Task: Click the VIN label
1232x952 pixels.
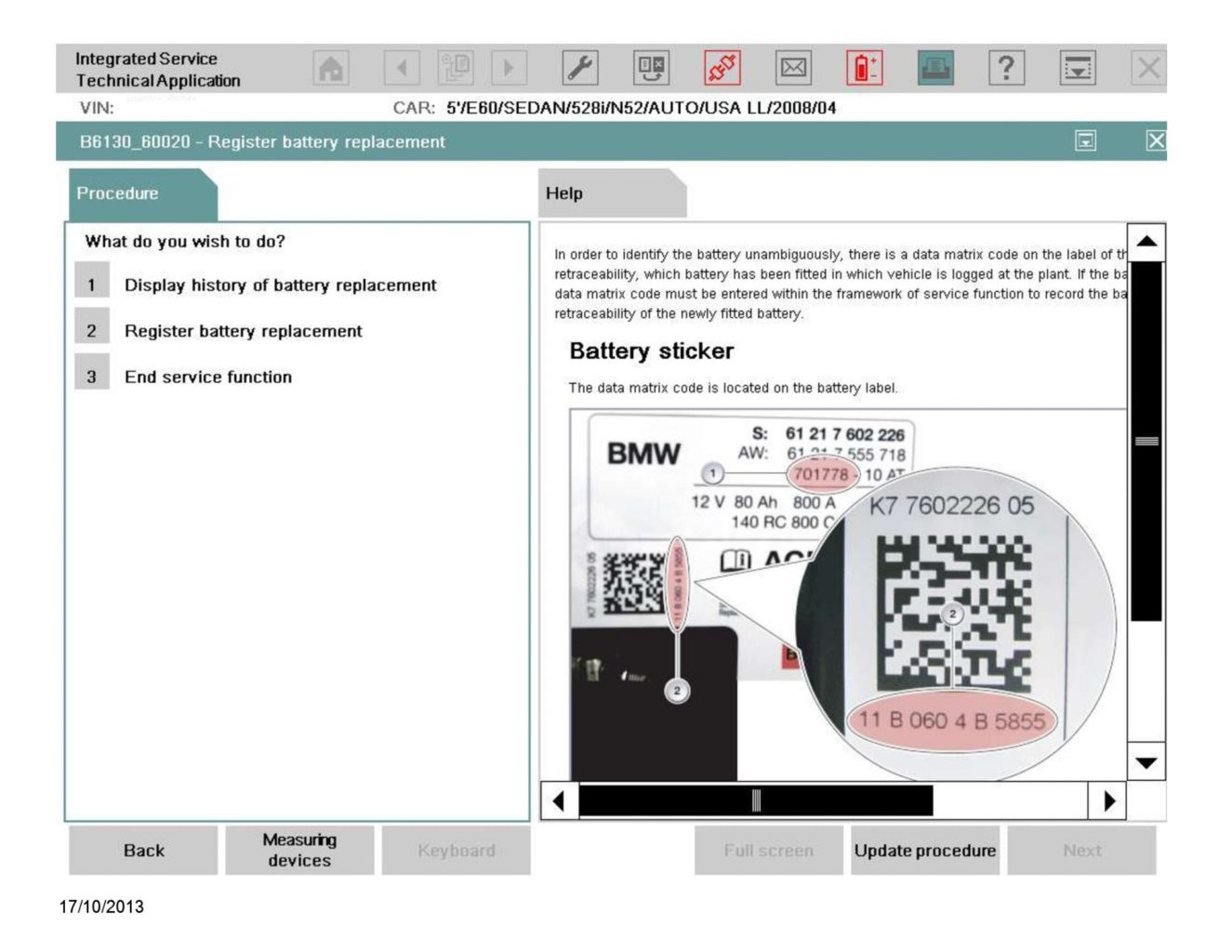Action: pyautogui.click(x=97, y=108)
